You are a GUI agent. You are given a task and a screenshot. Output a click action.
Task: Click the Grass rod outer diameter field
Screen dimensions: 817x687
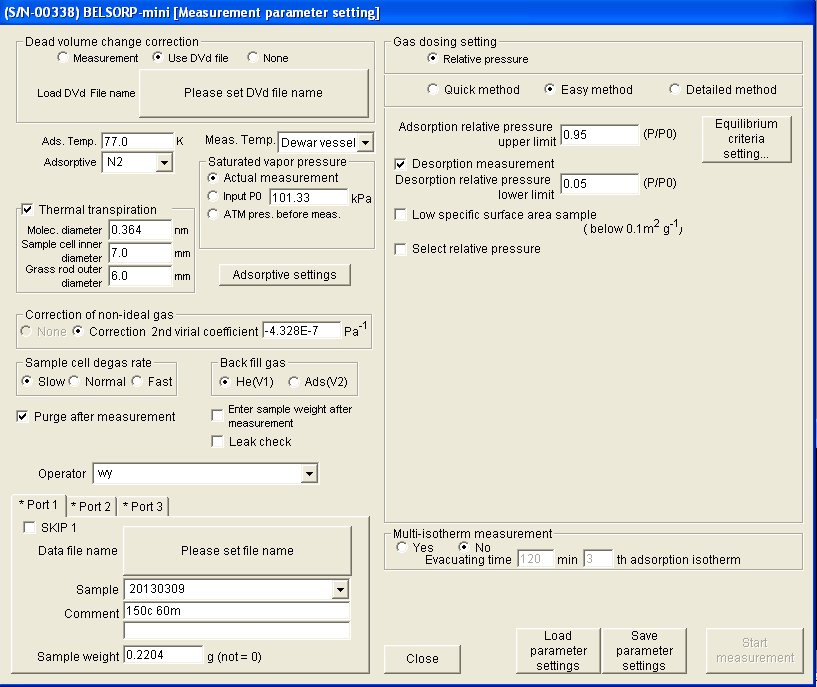tap(140, 276)
